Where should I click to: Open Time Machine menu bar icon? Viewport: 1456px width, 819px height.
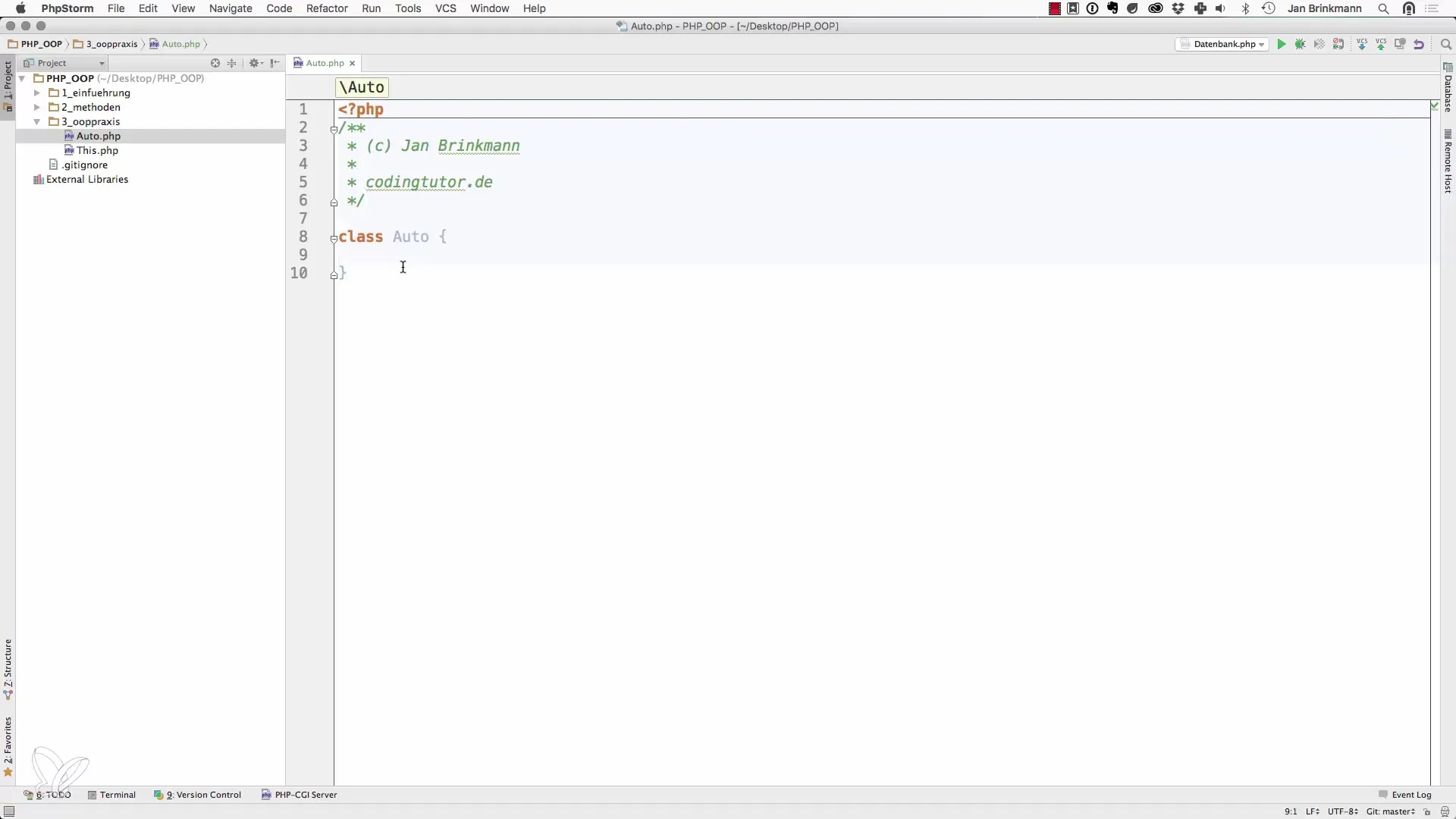tap(1268, 8)
